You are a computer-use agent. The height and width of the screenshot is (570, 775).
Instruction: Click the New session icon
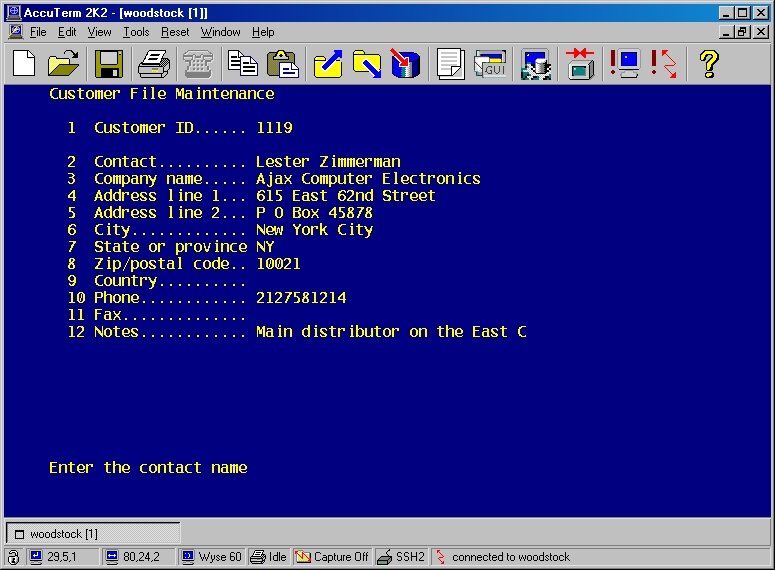pyautogui.click(x=24, y=64)
